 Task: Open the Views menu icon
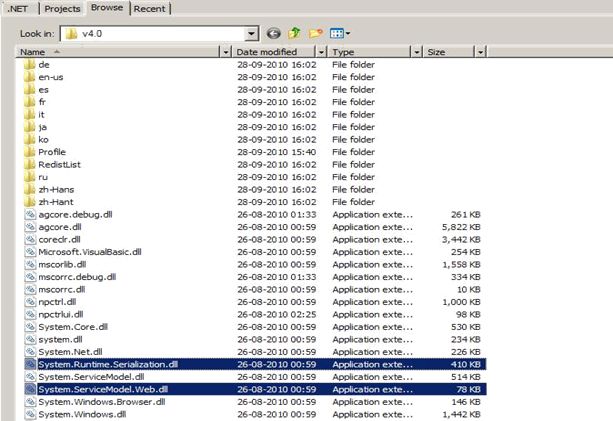(x=339, y=34)
